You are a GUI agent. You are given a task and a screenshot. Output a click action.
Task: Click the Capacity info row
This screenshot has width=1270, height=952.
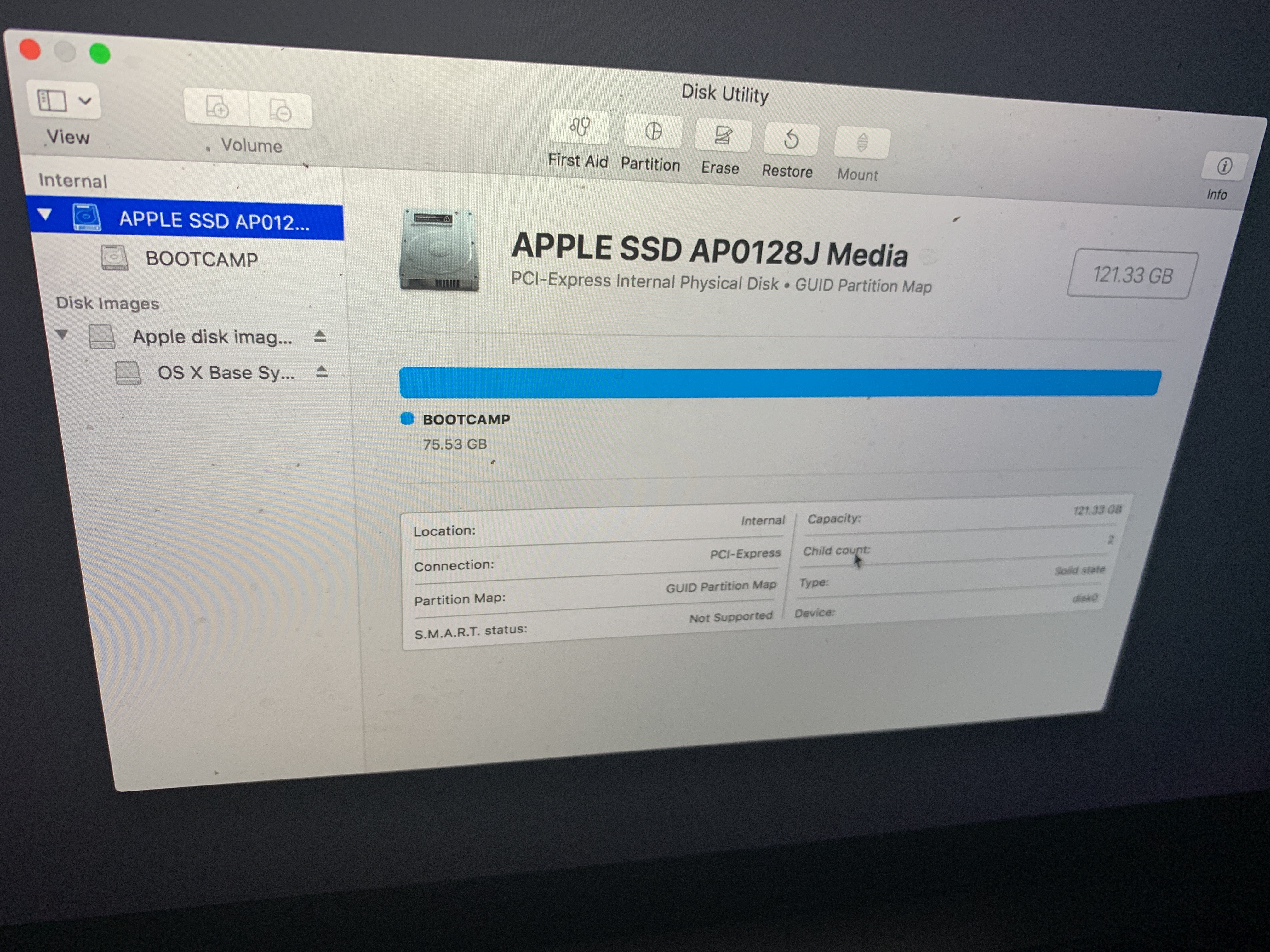964,514
